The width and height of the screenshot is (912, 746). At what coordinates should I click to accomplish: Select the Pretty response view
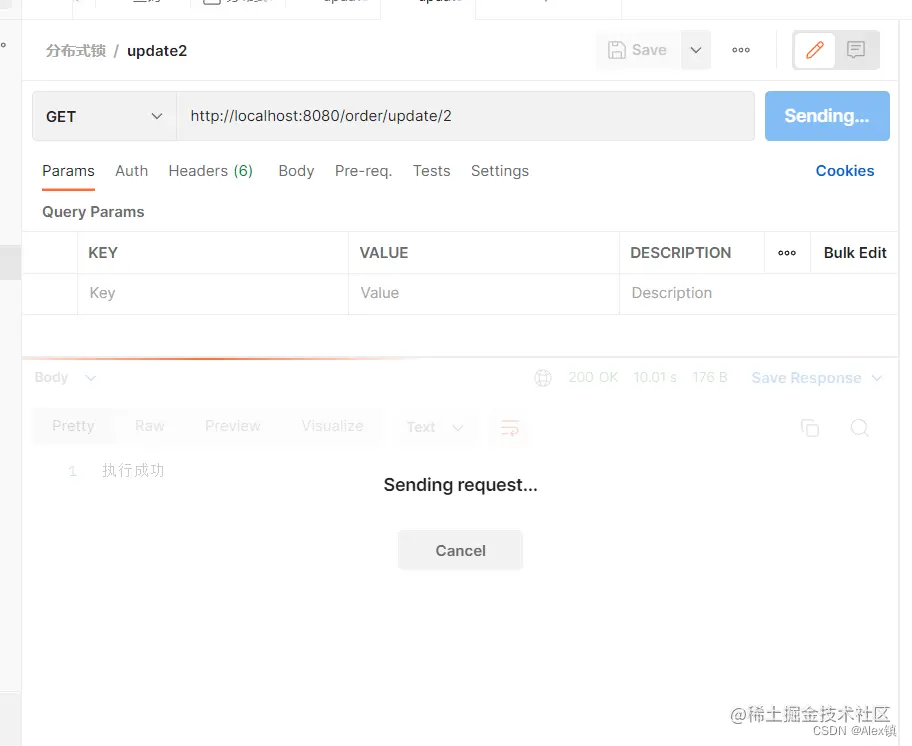click(73, 426)
